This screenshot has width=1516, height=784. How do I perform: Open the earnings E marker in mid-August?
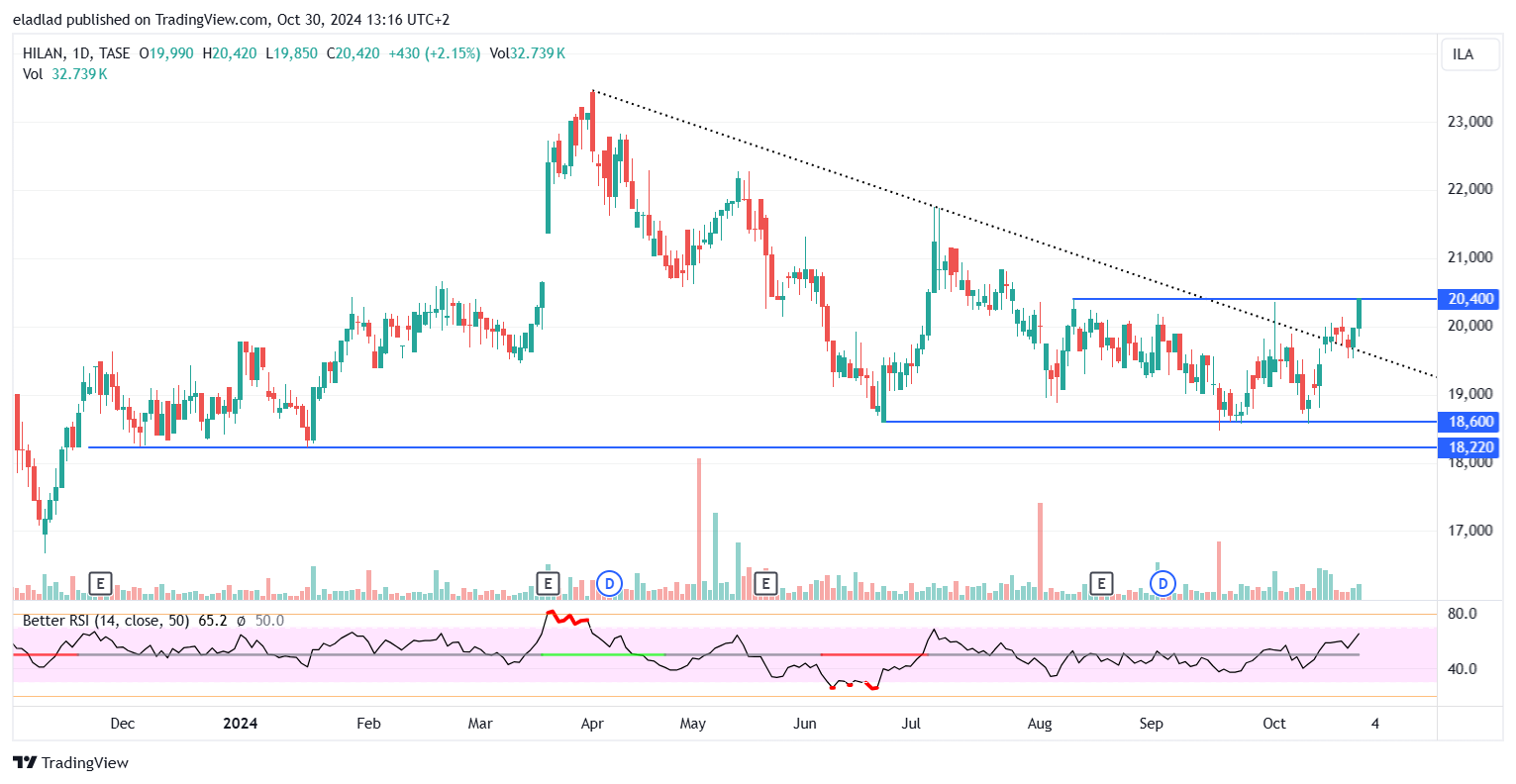pos(1101,584)
